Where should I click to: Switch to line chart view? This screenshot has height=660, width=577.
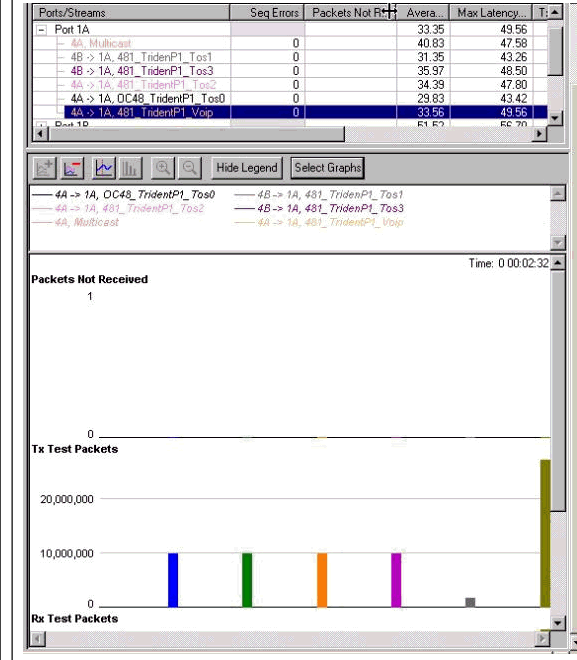104,168
